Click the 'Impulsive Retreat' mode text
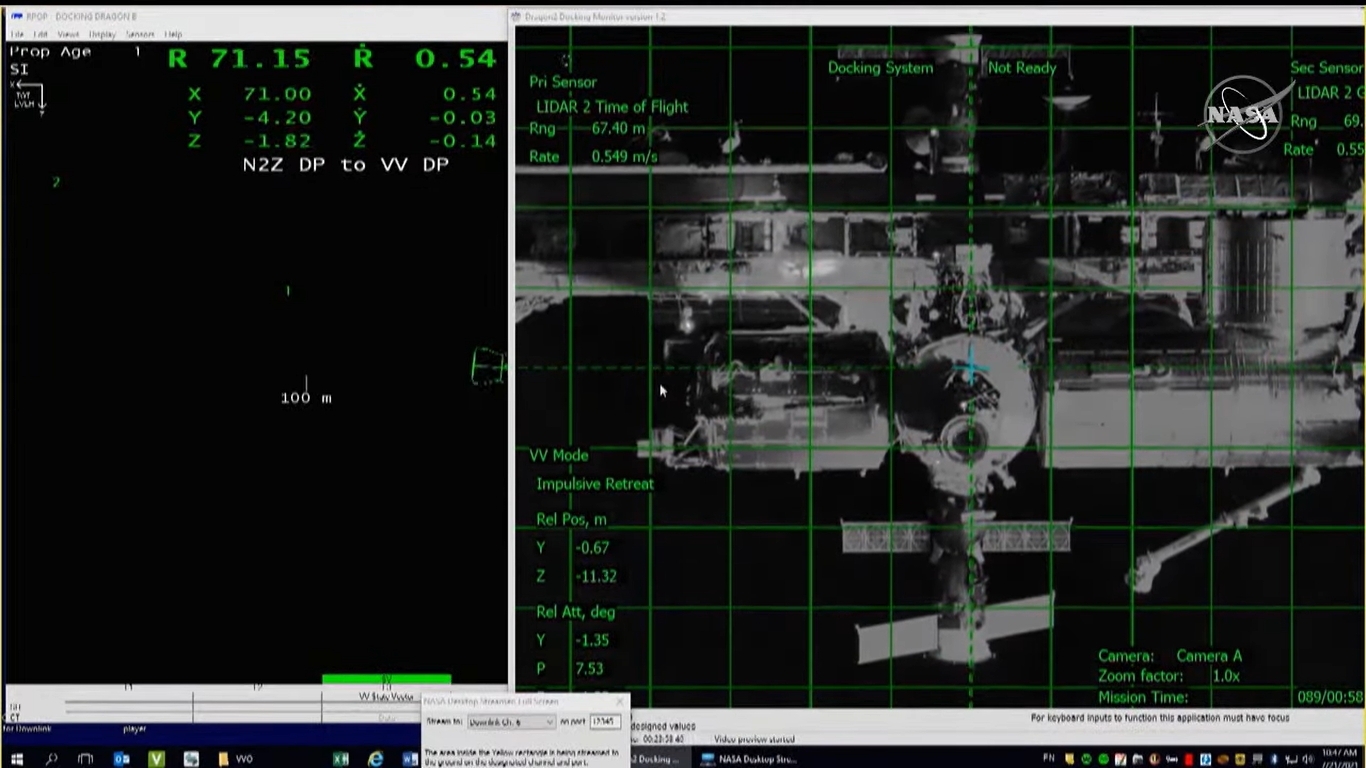 (x=595, y=484)
